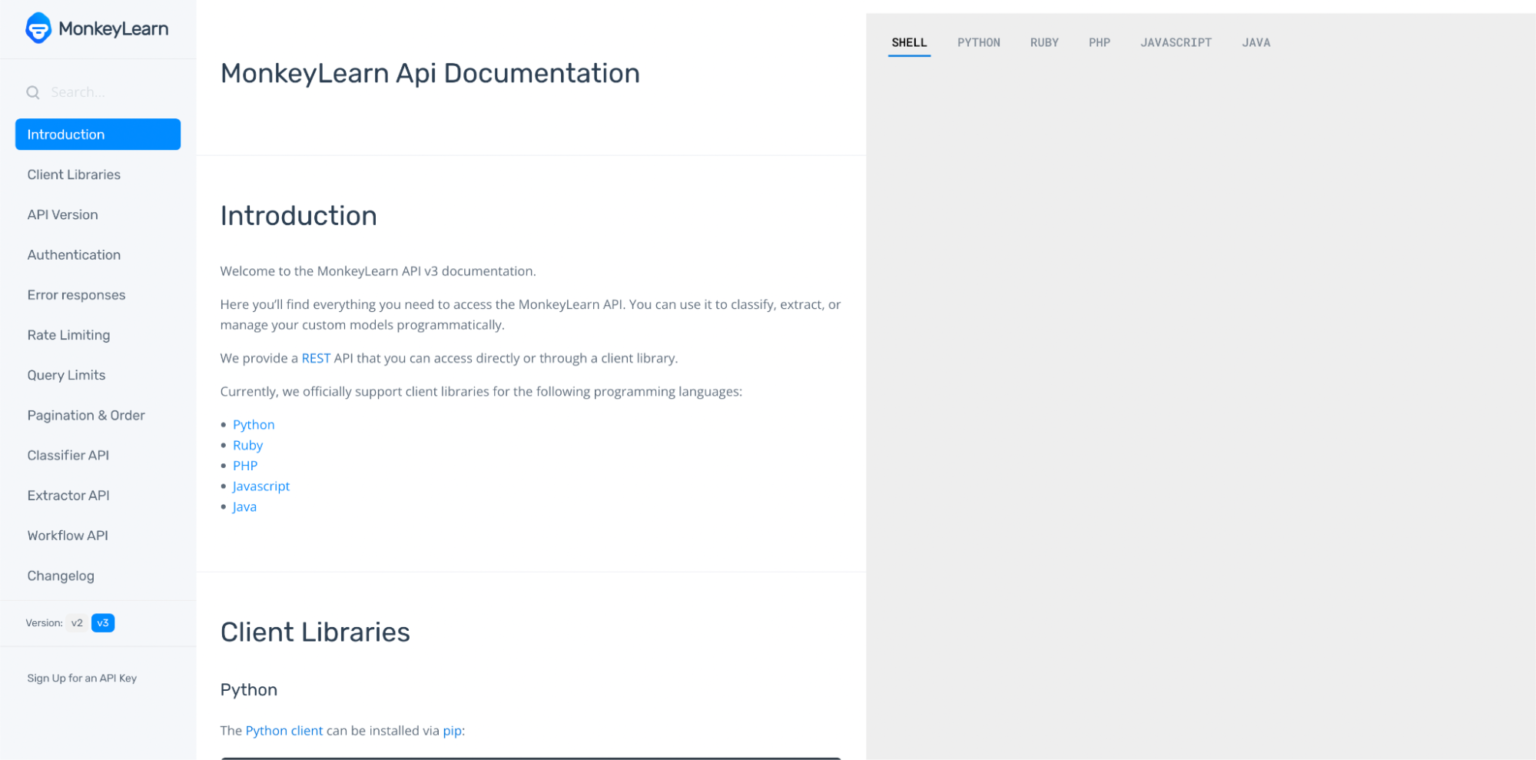Click the MonkeyLearn logo icon

tap(37, 28)
